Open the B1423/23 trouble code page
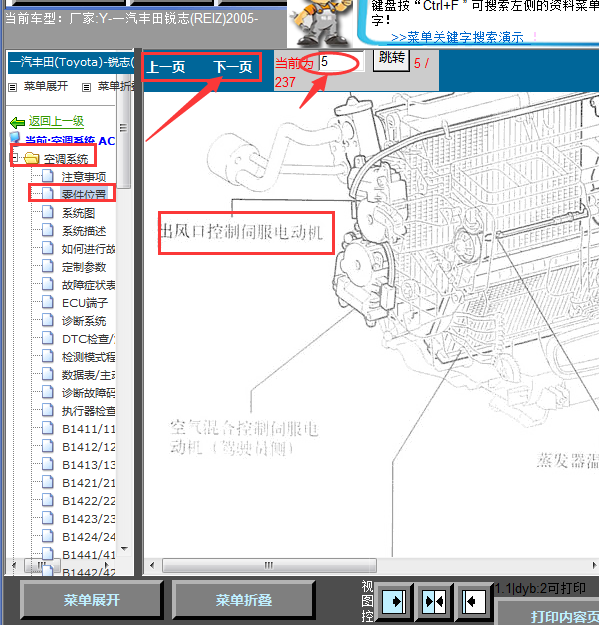Viewport: 599px width, 625px height. point(88,519)
